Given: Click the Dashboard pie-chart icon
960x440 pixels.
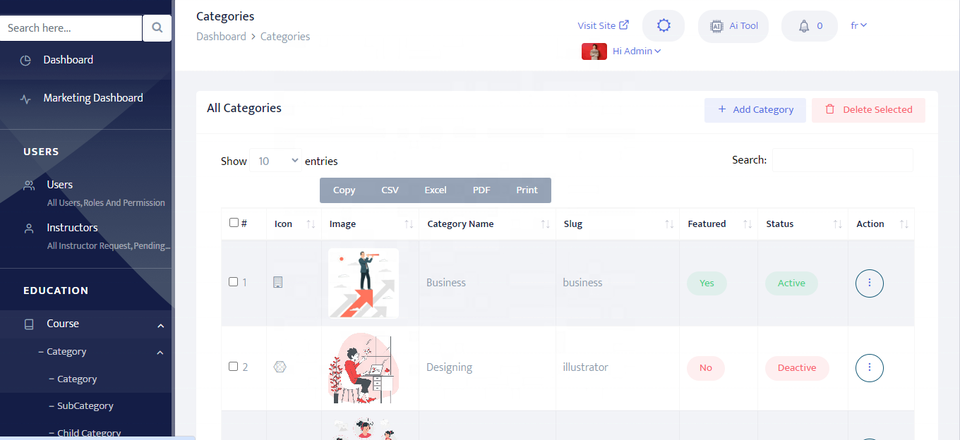Looking at the screenshot, I should [x=25, y=60].
